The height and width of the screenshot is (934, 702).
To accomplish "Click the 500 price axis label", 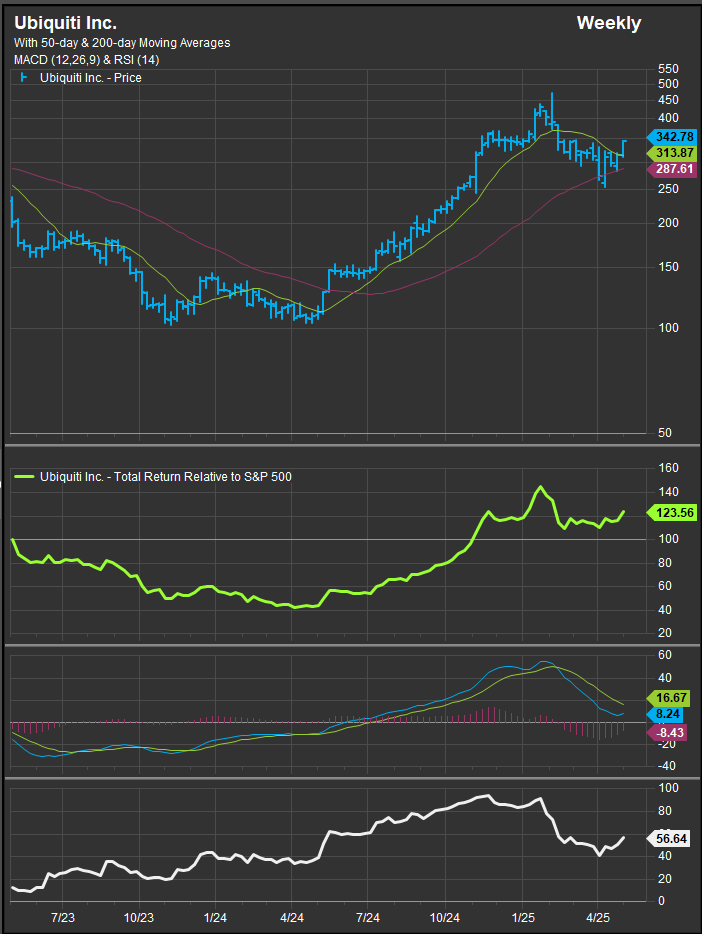I will click(x=668, y=84).
